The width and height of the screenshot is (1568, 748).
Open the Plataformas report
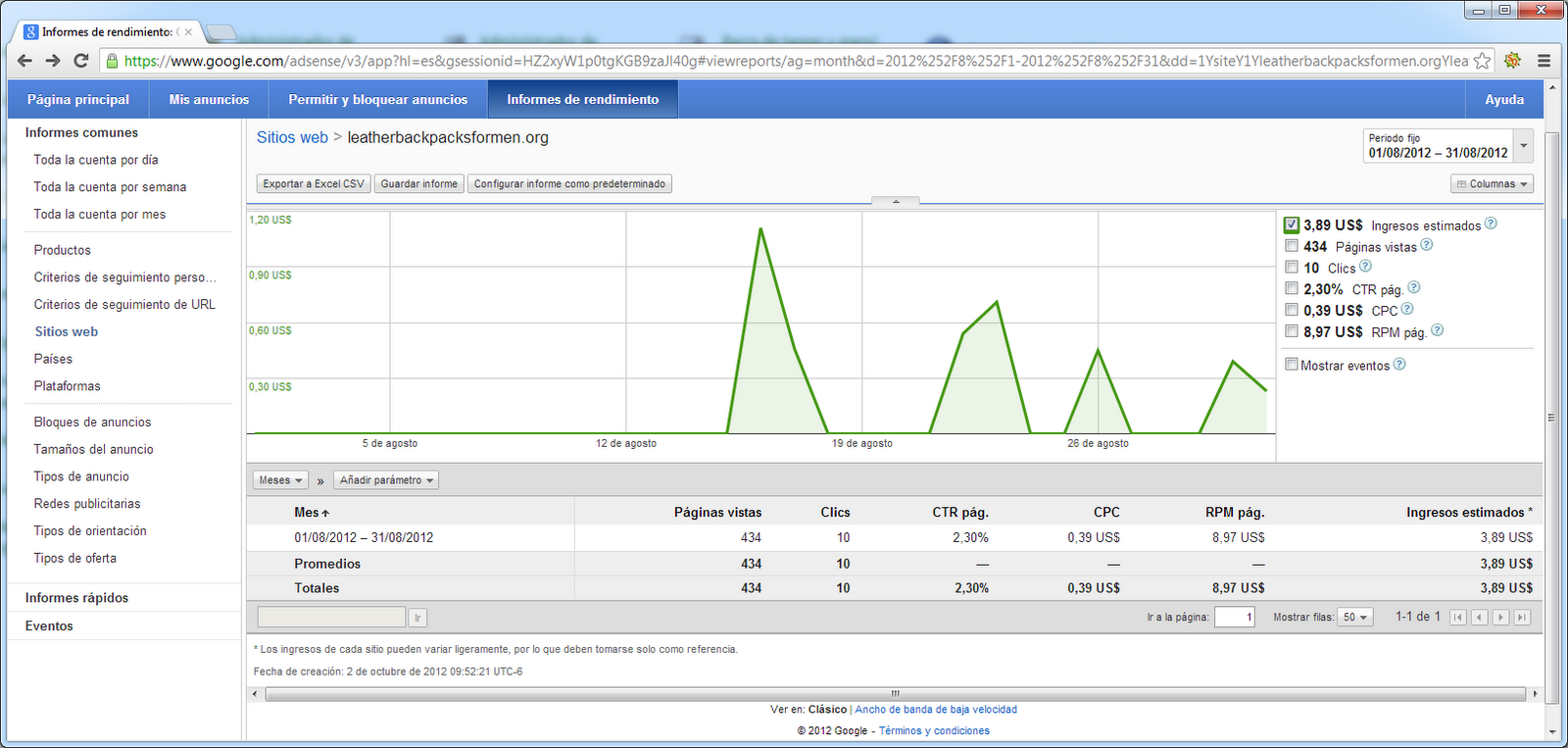(x=68, y=386)
